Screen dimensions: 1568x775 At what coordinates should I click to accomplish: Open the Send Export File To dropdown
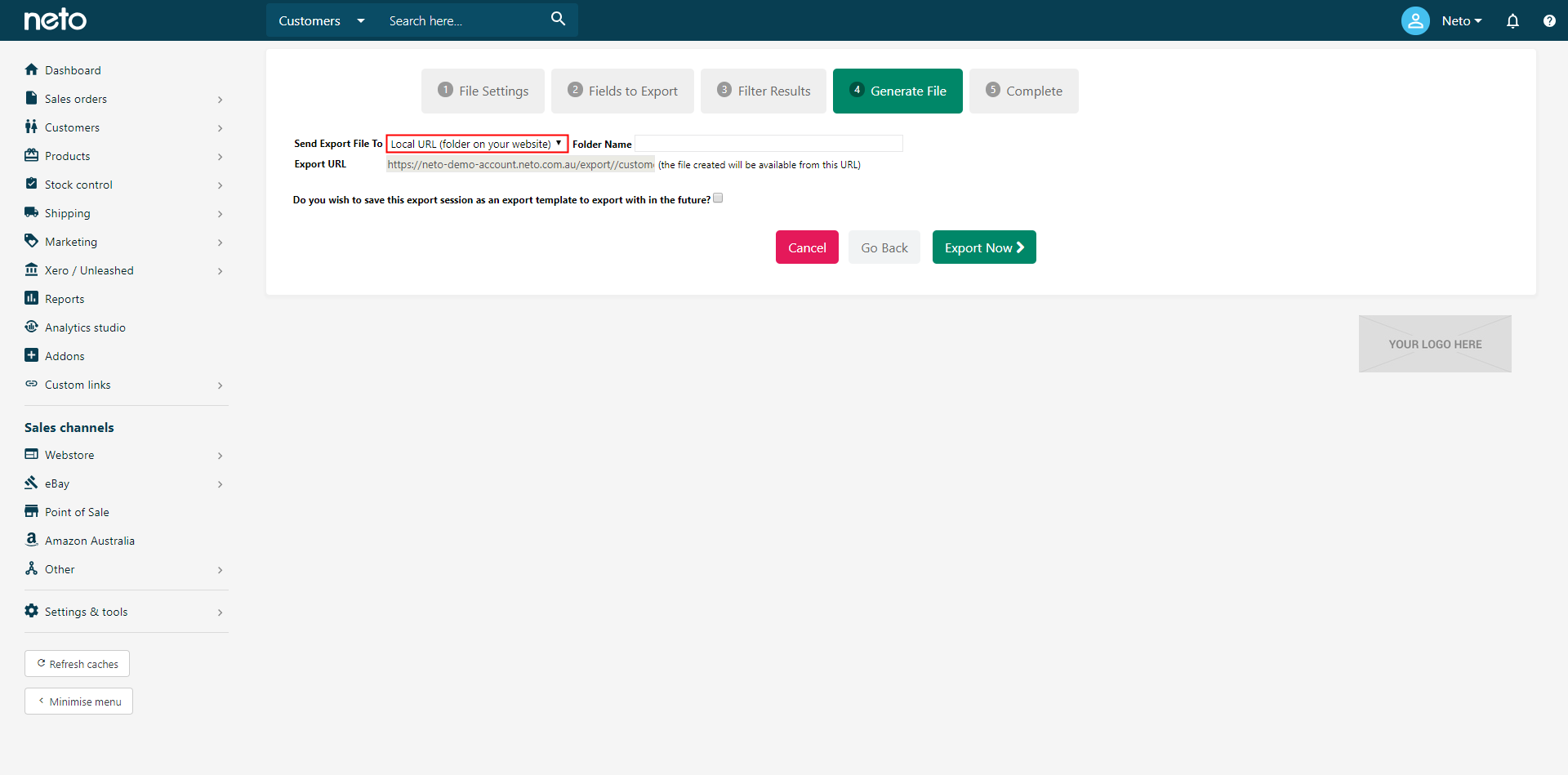click(477, 144)
